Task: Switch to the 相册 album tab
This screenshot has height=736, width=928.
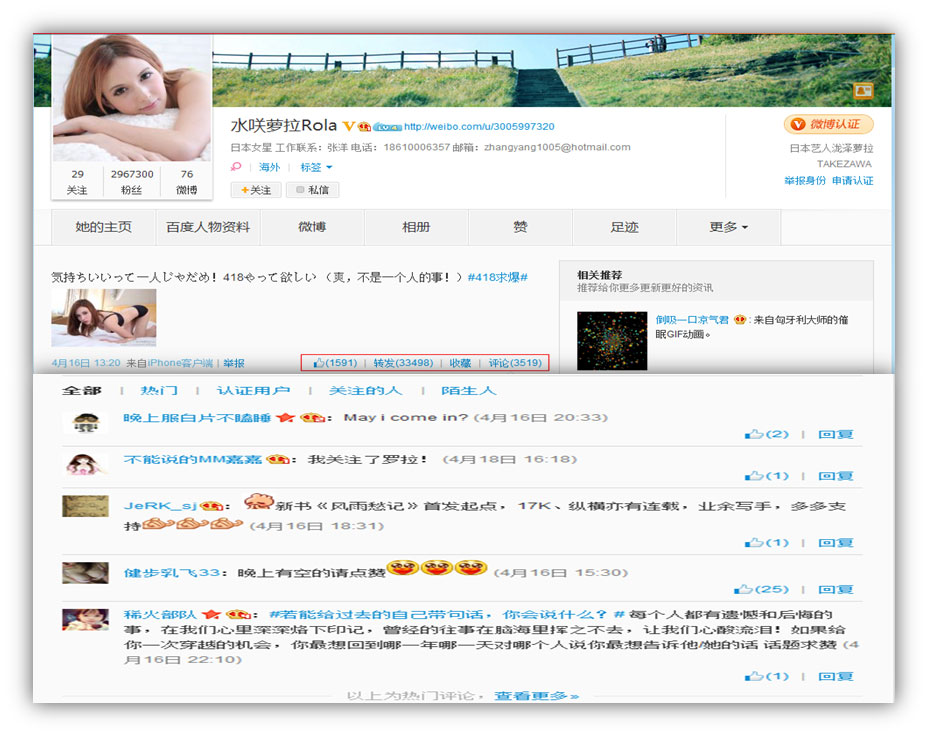Action: [x=416, y=227]
